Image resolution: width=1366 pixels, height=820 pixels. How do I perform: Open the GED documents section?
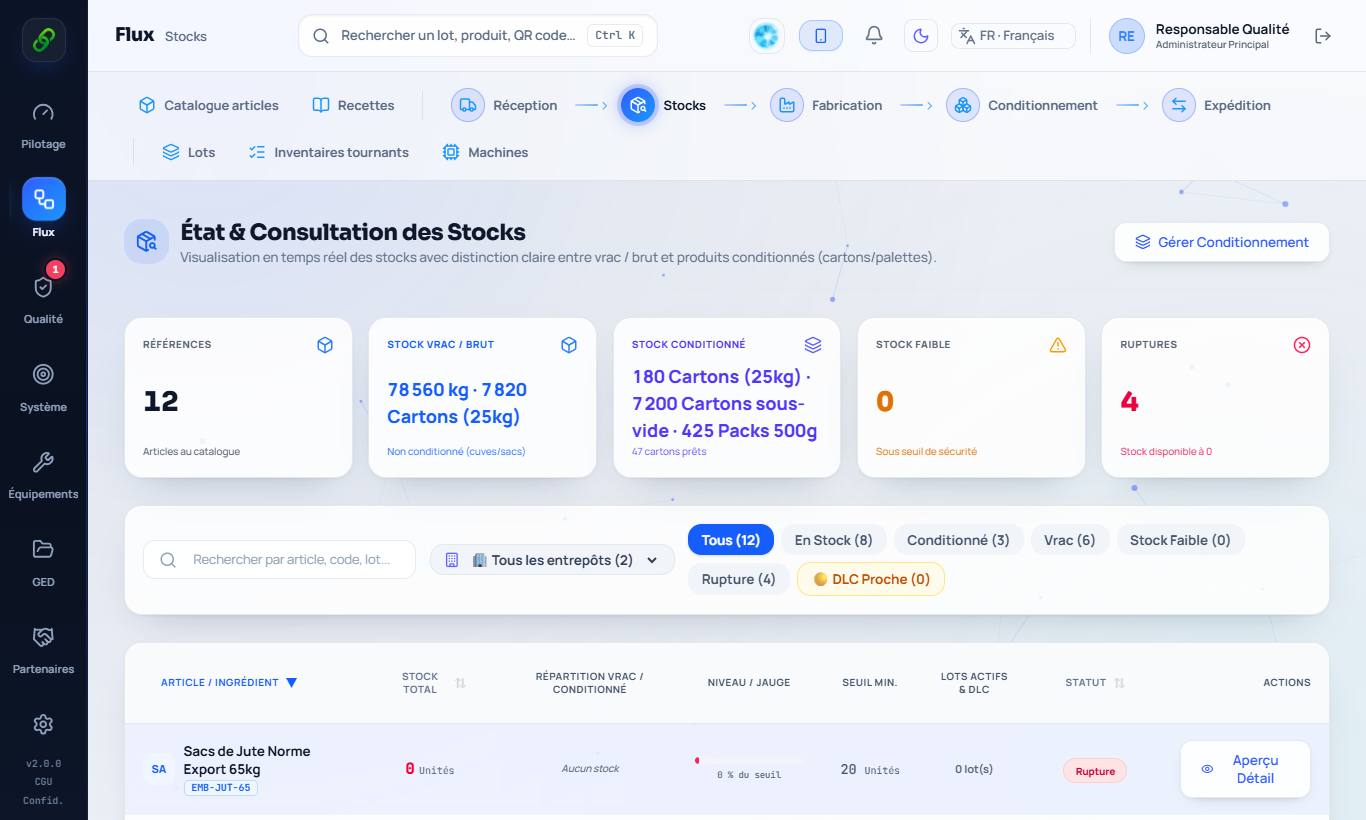point(43,563)
